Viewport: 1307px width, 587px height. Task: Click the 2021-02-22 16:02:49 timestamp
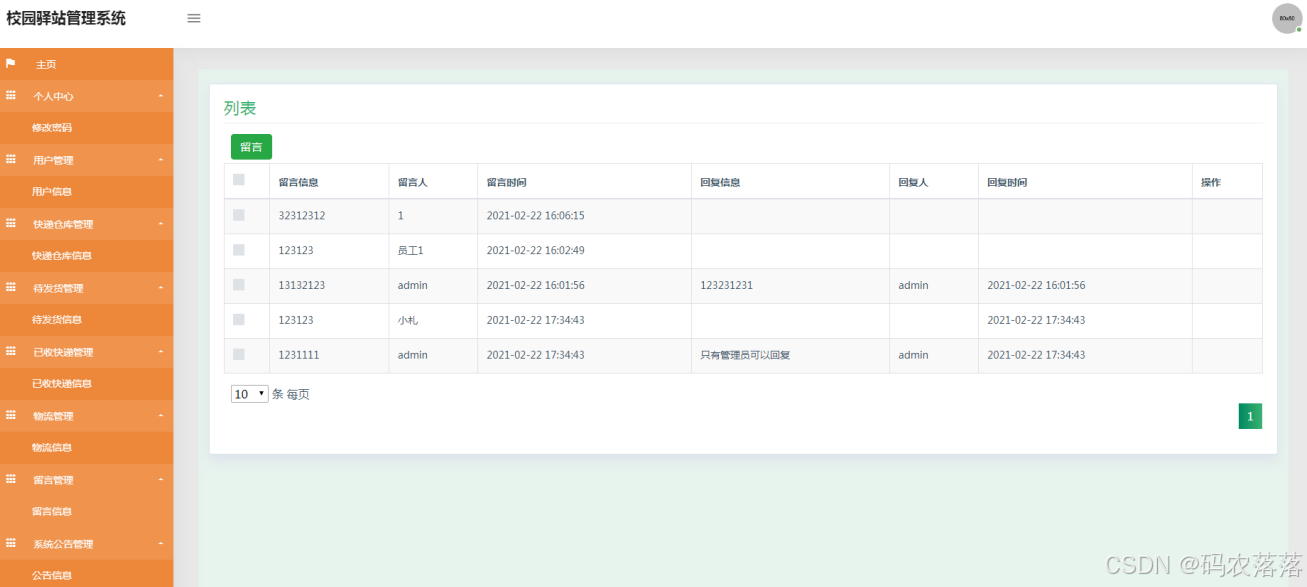click(535, 250)
